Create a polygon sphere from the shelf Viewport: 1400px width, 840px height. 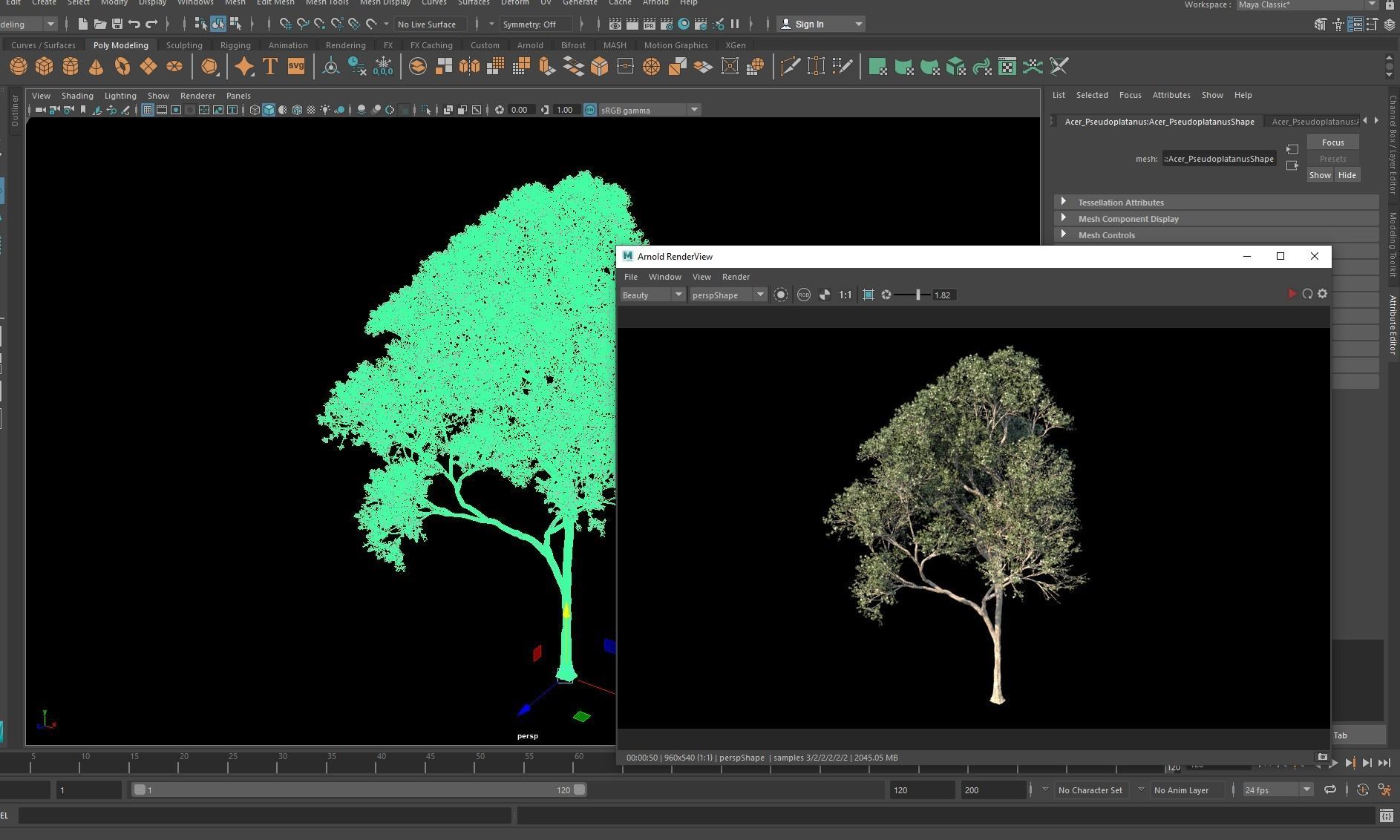pos(19,67)
